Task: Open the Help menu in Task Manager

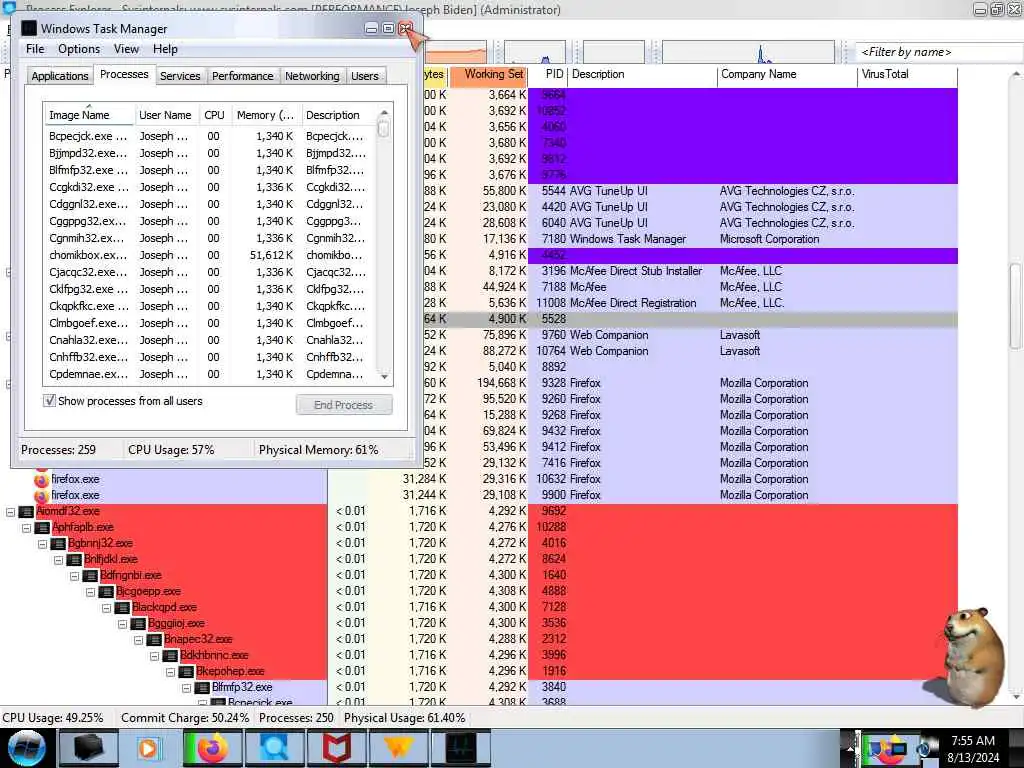Action: click(165, 49)
